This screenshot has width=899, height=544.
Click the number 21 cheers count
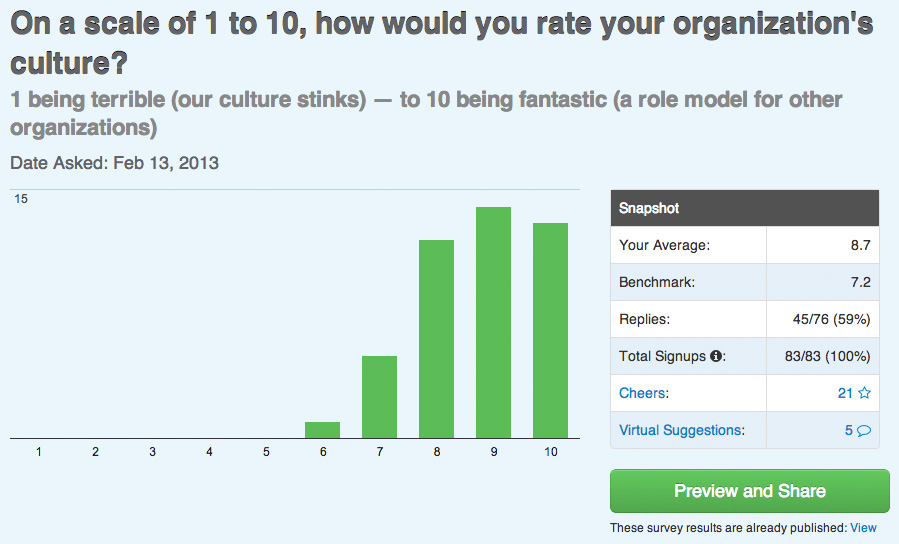(845, 393)
